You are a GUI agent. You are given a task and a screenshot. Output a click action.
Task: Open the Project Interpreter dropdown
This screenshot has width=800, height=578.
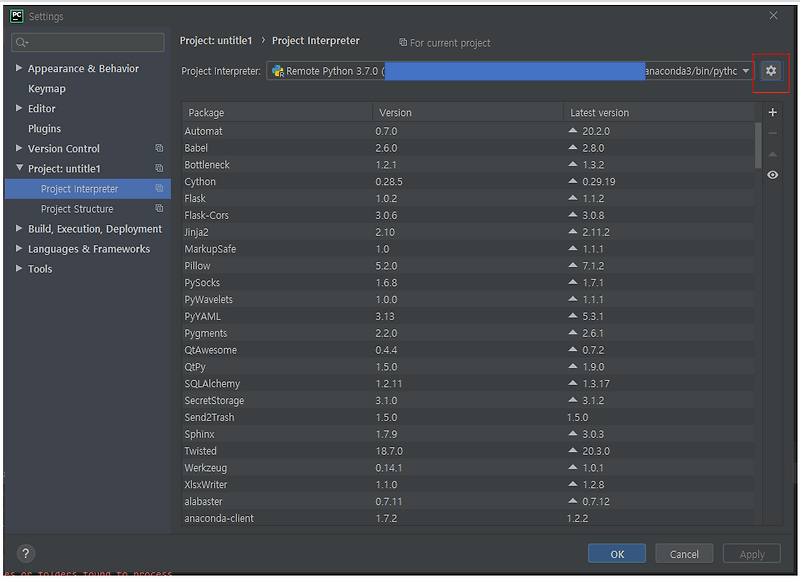[746, 71]
